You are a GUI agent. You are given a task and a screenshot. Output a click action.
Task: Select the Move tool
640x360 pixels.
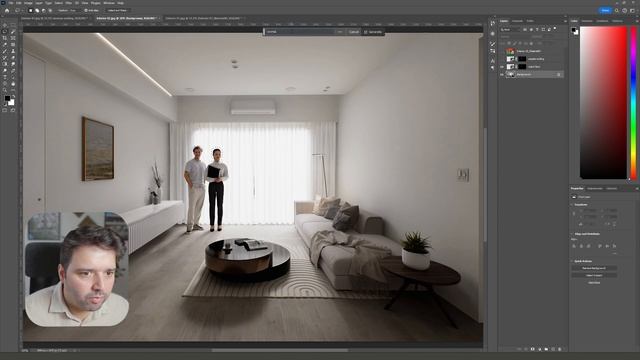click(x=4, y=25)
